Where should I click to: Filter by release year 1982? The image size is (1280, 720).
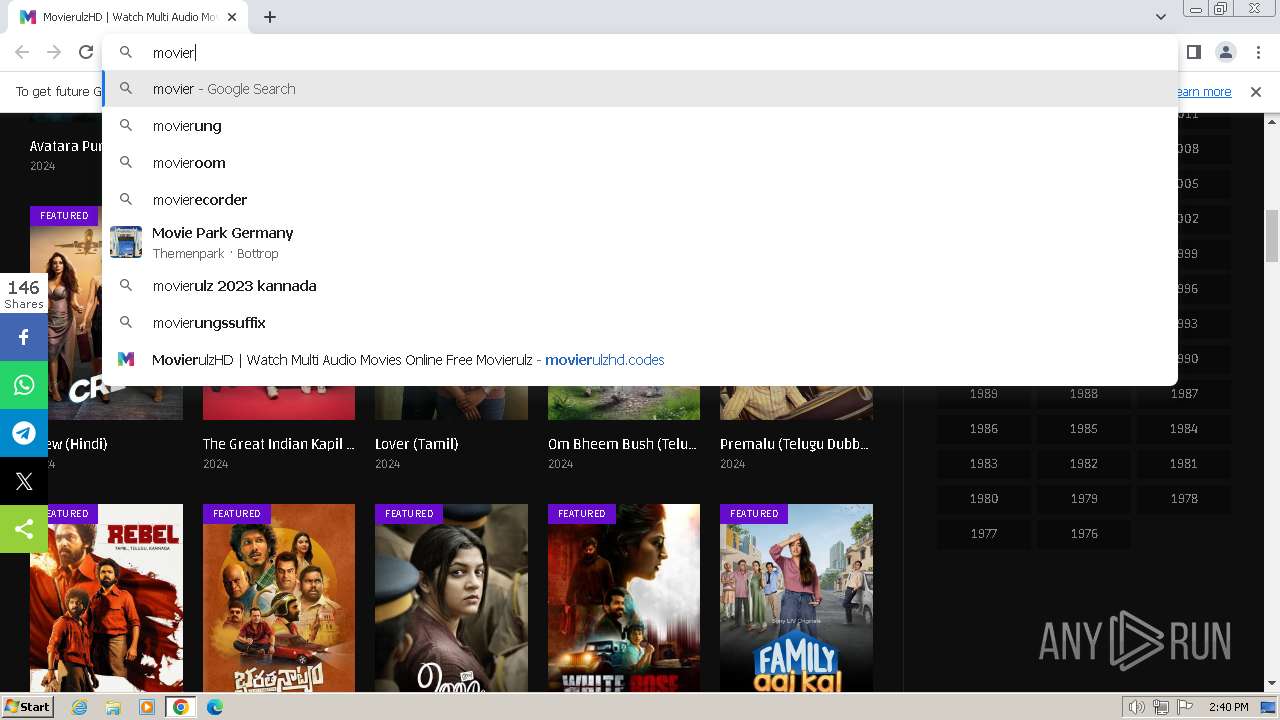(1084, 464)
